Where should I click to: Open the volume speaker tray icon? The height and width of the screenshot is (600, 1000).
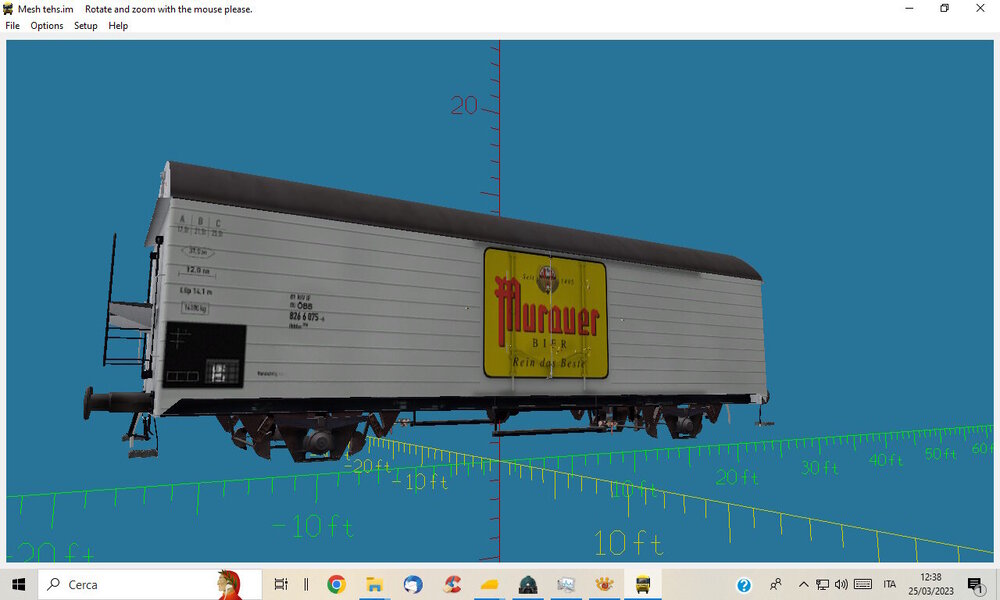tap(841, 584)
